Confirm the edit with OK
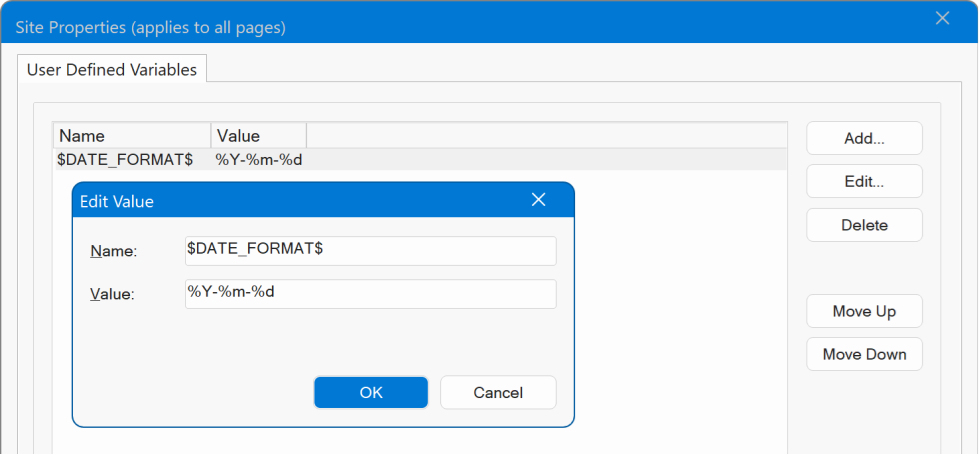The image size is (980, 456). tap(371, 393)
